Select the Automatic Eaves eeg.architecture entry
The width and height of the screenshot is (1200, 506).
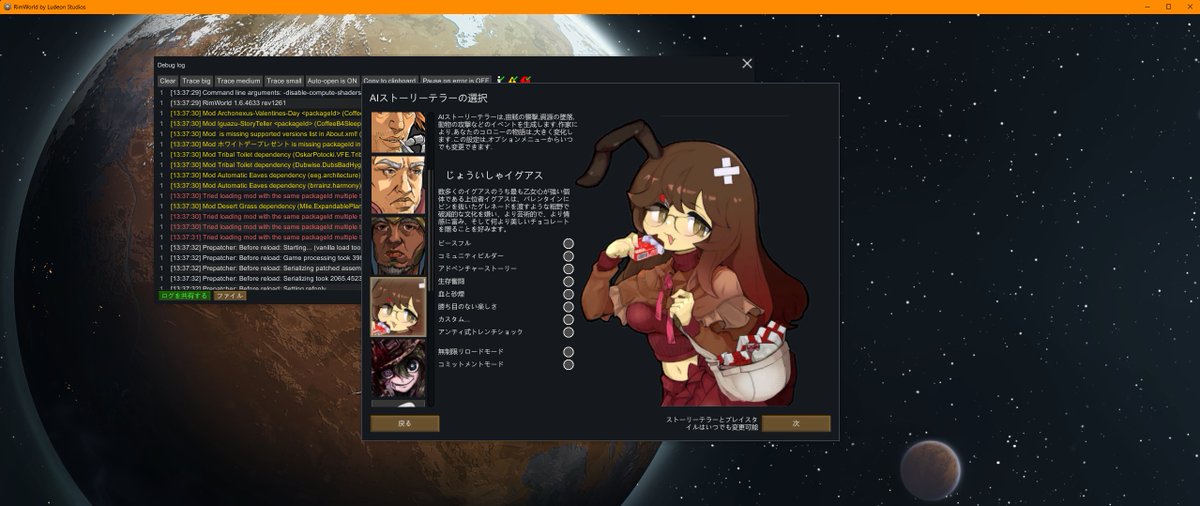260,175
